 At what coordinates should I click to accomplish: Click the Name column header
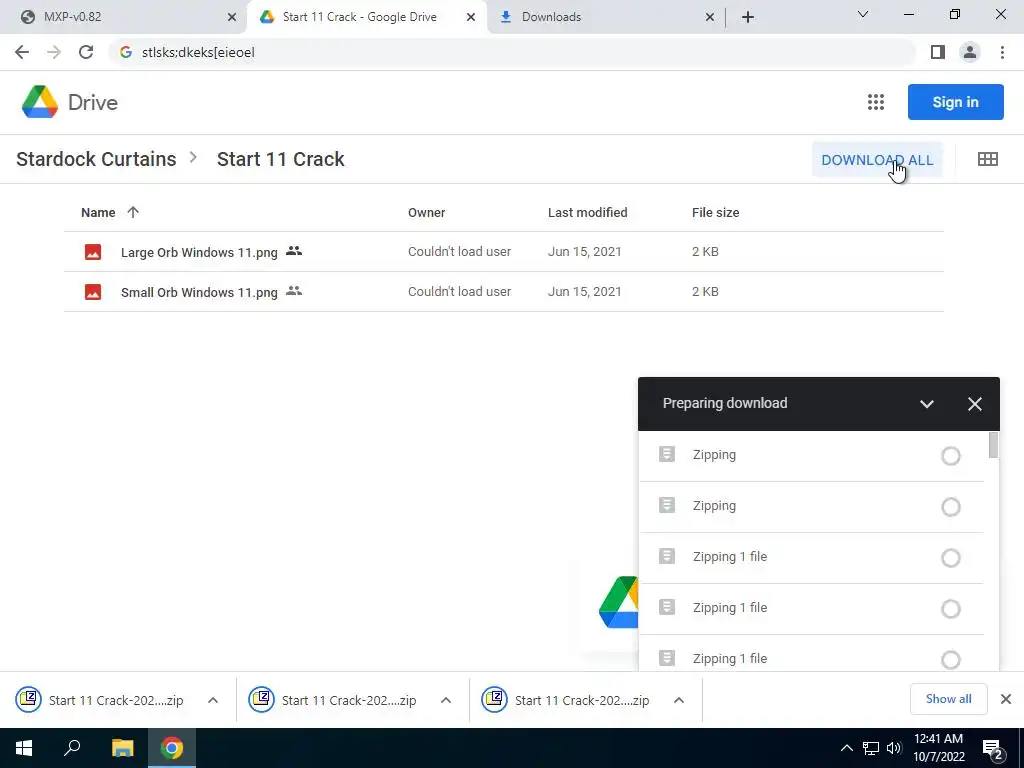pos(98,212)
